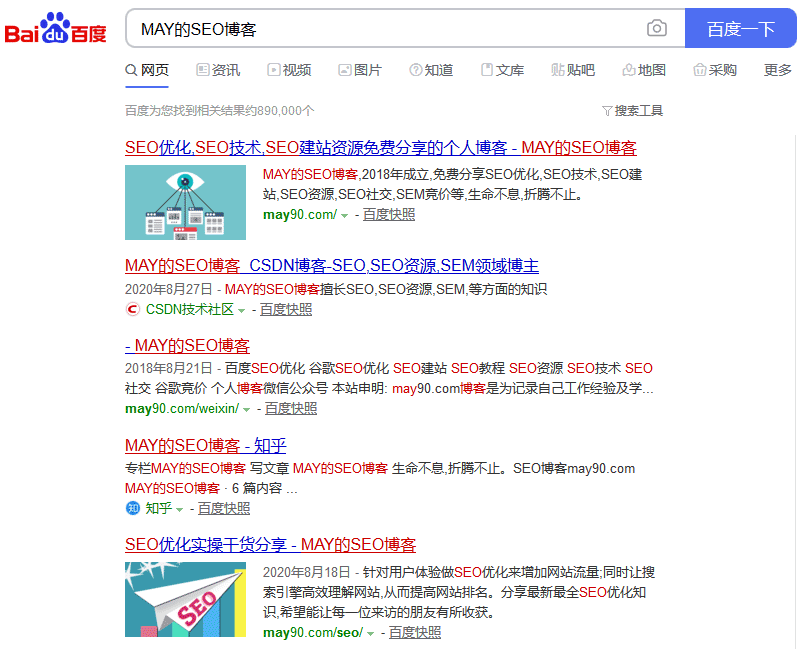Image resolution: width=800 pixels, height=649 pixels.
Task: Expand dropdown arrow next to may90.com/weixin/
Action: click(246, 410)
